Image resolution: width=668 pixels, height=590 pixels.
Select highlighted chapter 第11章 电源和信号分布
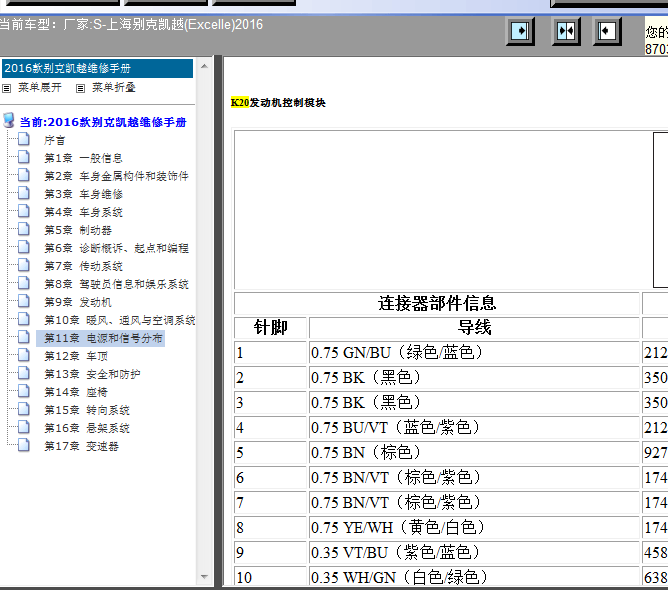coord(101,338)
